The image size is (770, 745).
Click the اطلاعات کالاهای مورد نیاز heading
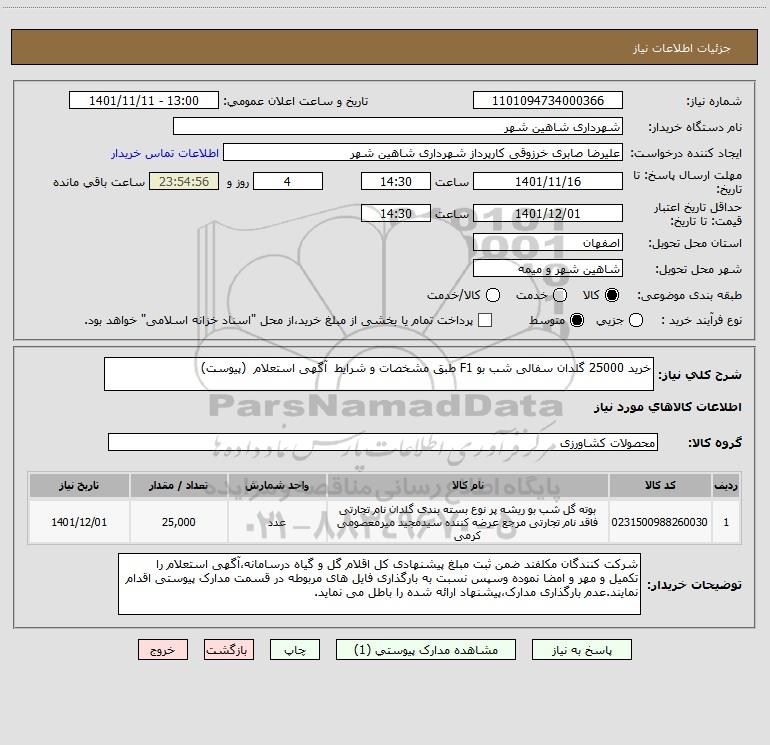(667, 407)
